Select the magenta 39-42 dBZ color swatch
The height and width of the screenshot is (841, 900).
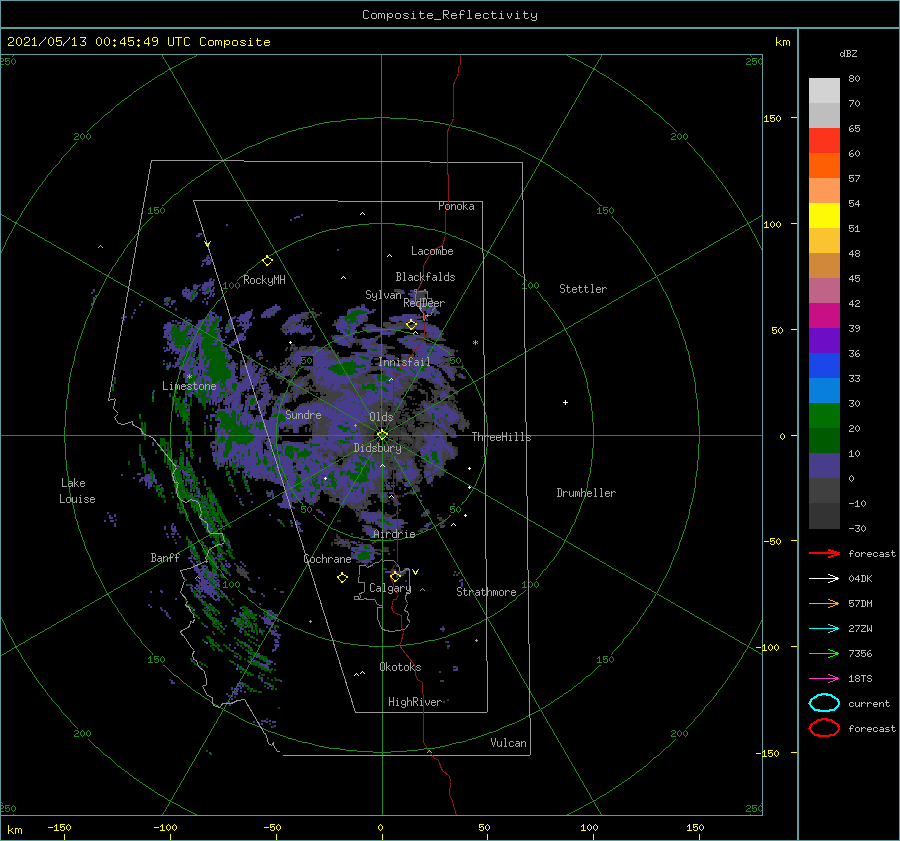(824, 316)
